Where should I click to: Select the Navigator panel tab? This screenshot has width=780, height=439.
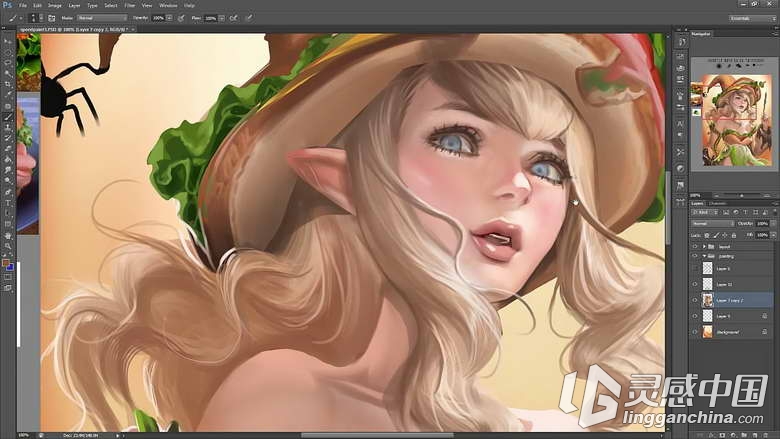[701, 34]
